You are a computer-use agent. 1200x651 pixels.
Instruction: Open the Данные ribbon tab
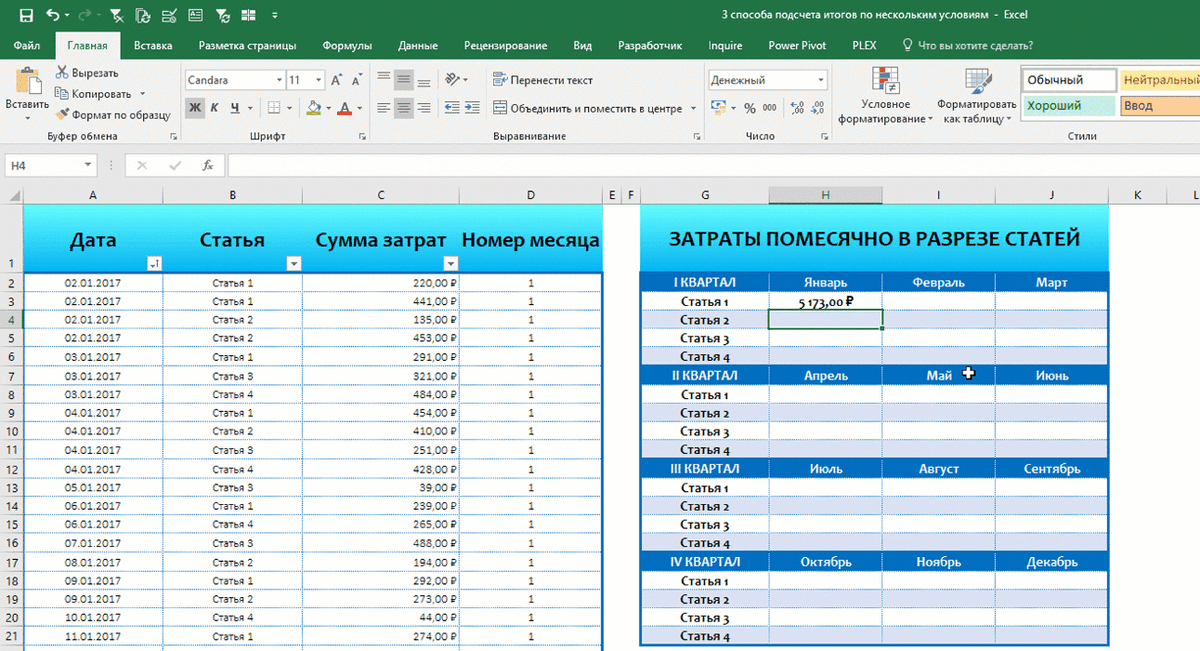(x=417, y=45)
